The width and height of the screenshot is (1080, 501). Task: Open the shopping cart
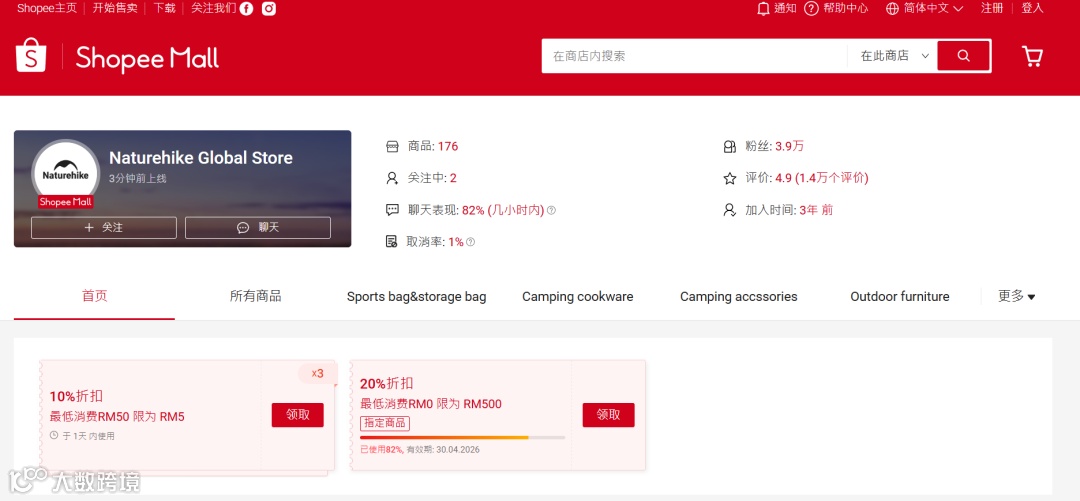point(1032,57)
